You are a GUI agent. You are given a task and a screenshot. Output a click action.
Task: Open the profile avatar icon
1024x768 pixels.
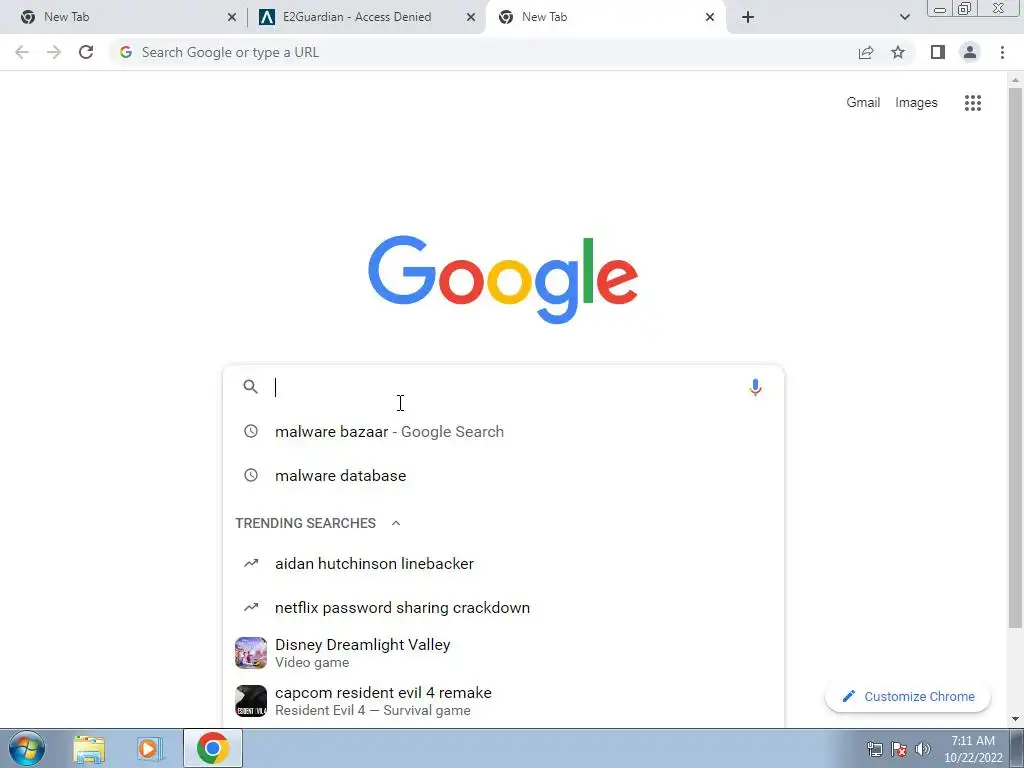point(970,52)
